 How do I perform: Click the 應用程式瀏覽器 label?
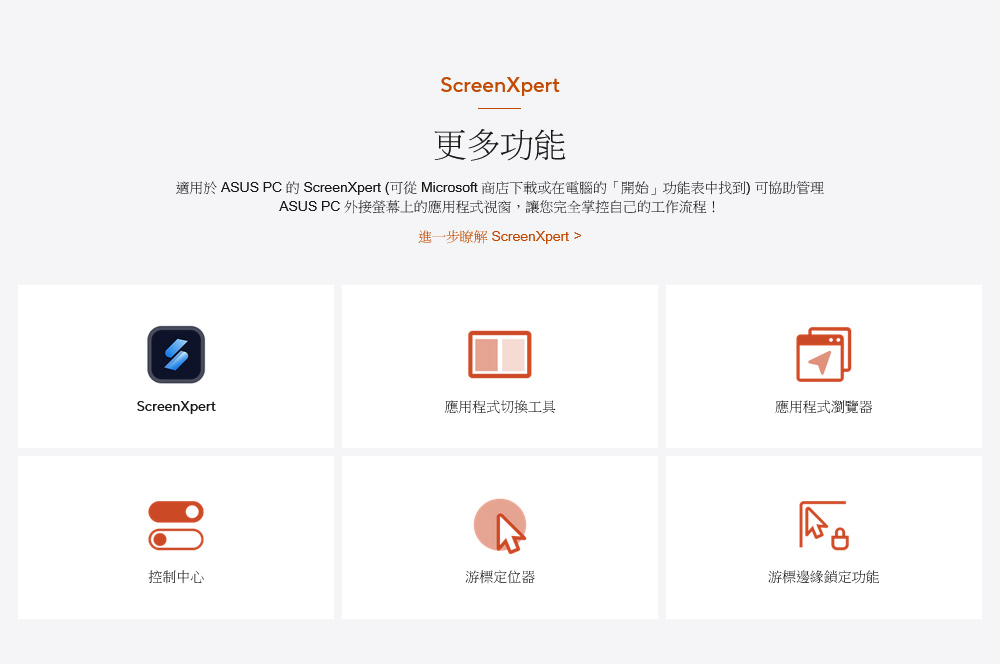(x=823, y=407)
